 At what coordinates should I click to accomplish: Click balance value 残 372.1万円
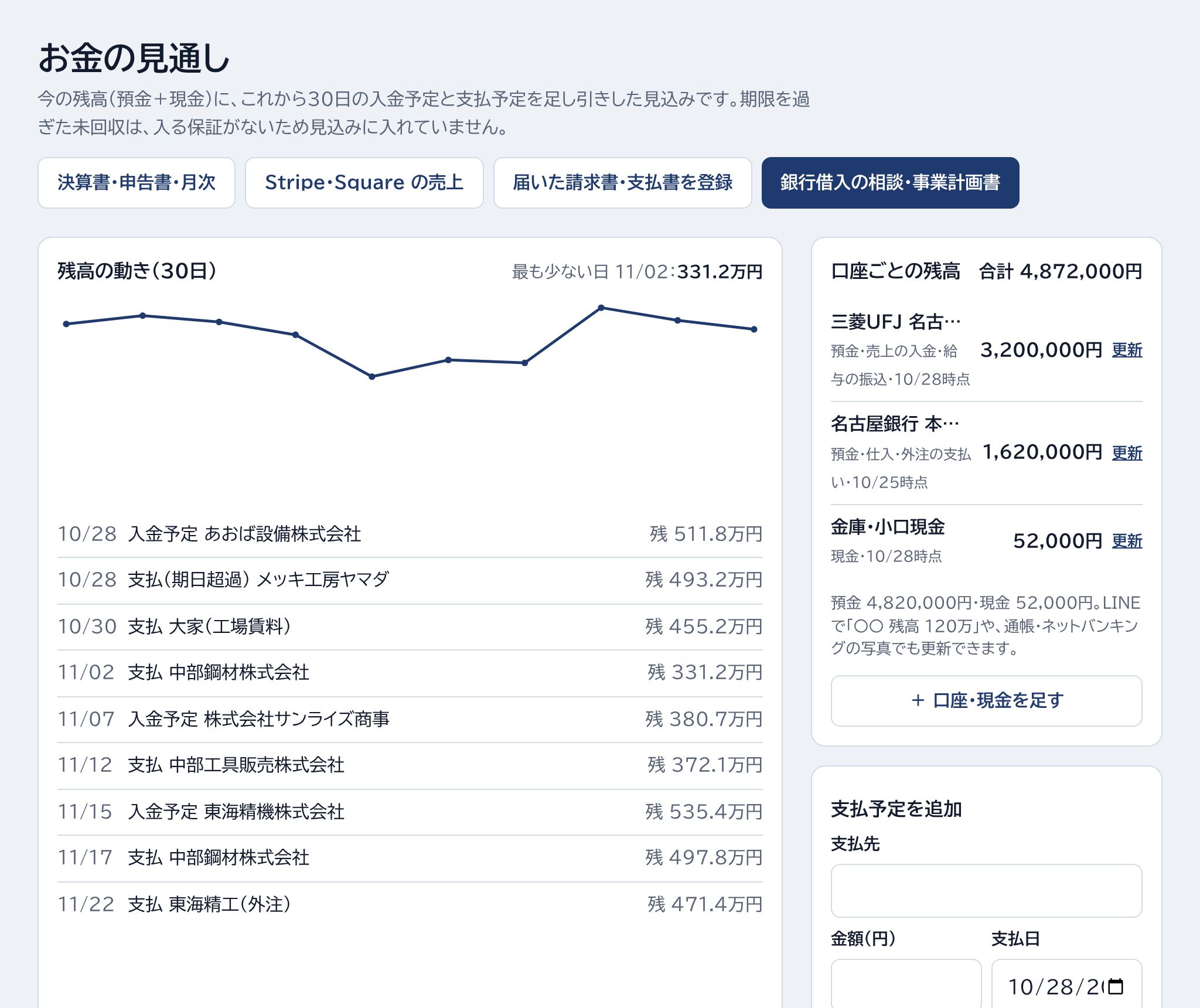click(705, 765)
